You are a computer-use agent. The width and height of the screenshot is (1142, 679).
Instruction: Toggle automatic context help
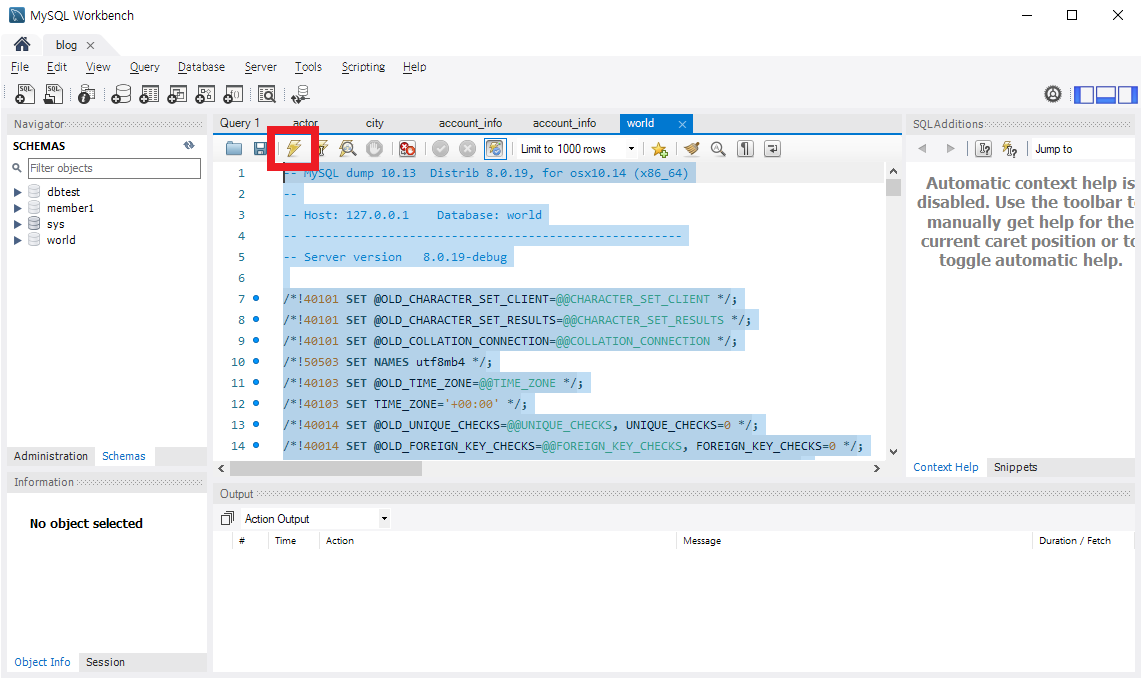[x=1009, y=149]
